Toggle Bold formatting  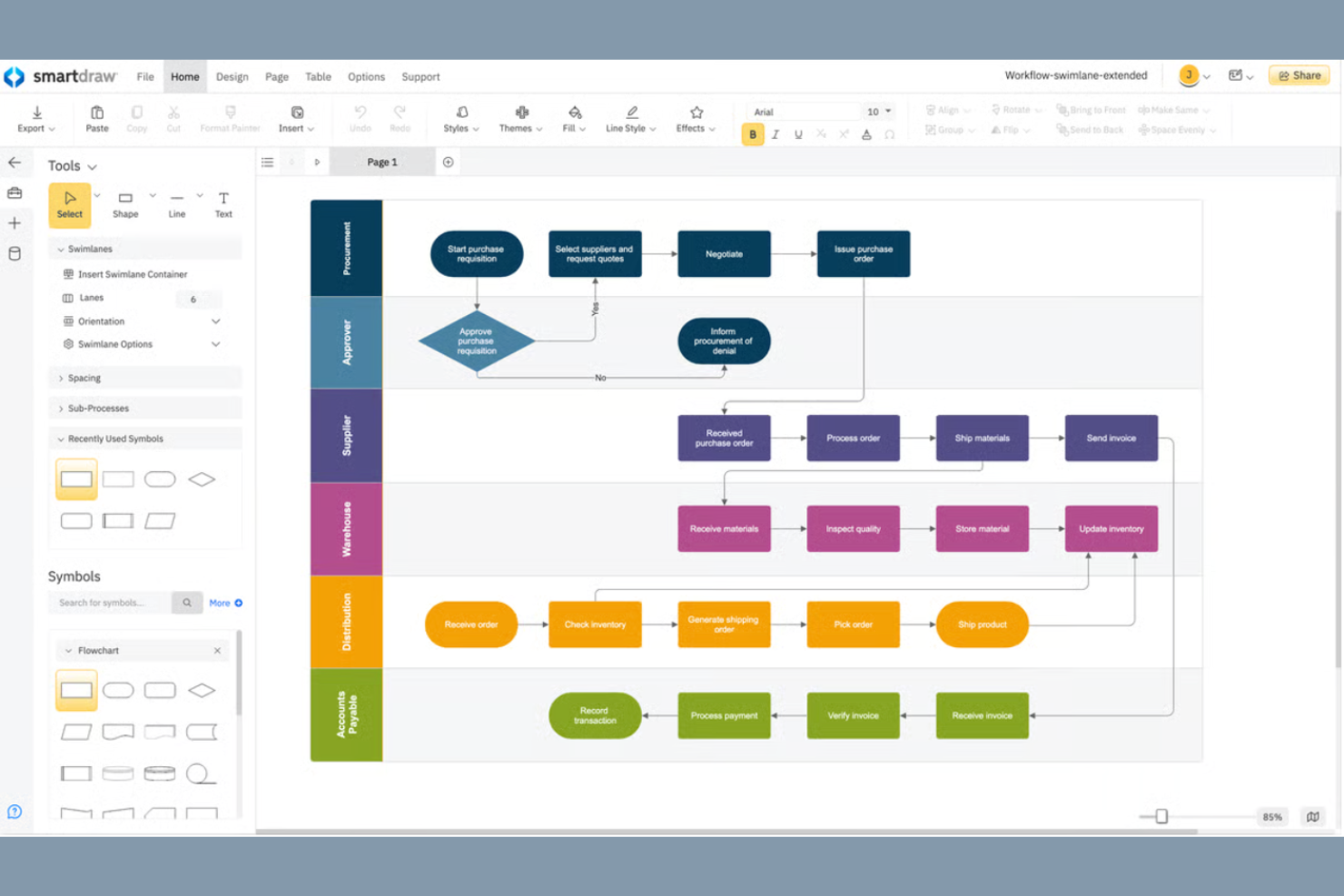[x=753, y=134]
